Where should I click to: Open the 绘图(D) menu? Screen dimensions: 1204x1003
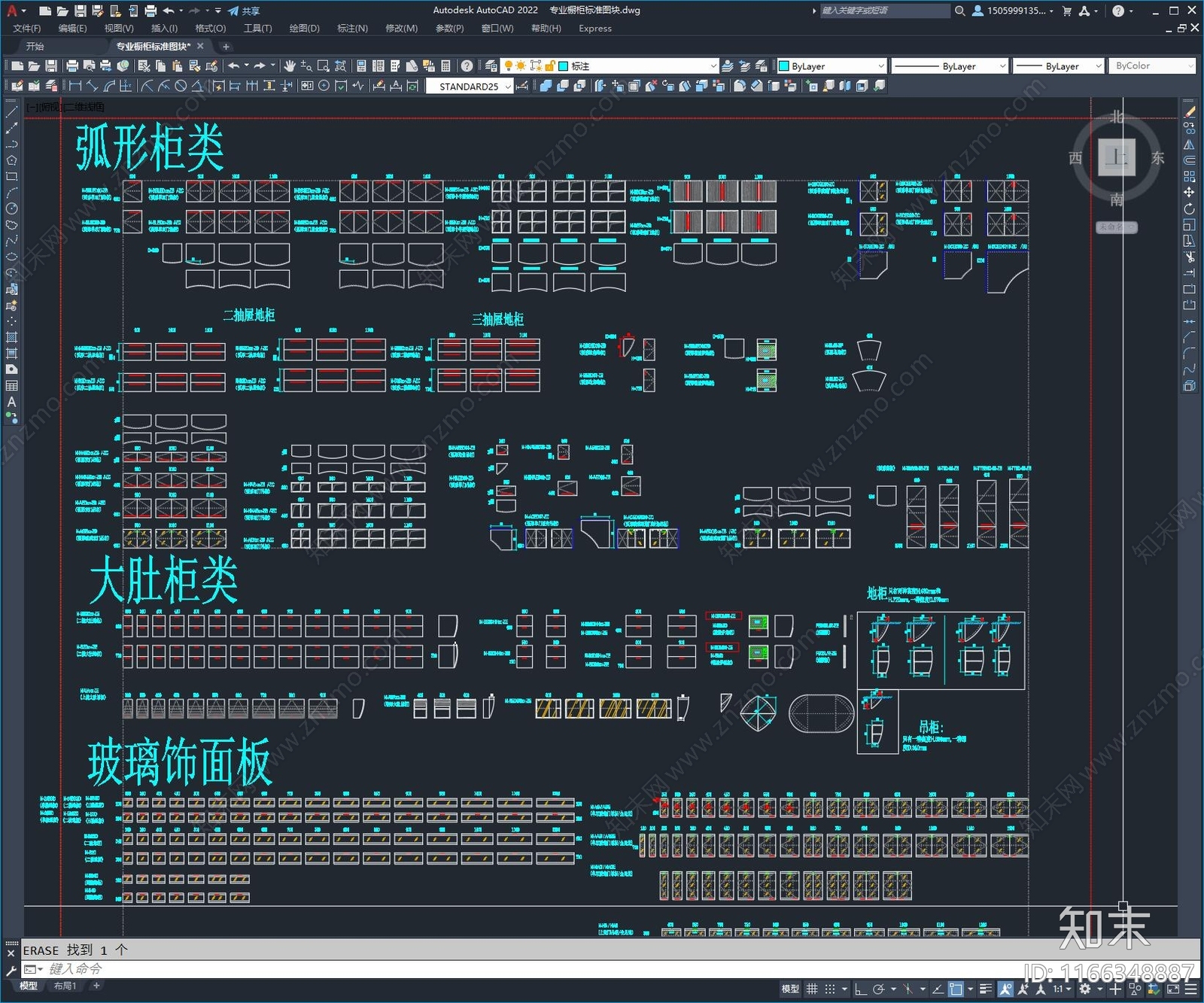[304, 29]
